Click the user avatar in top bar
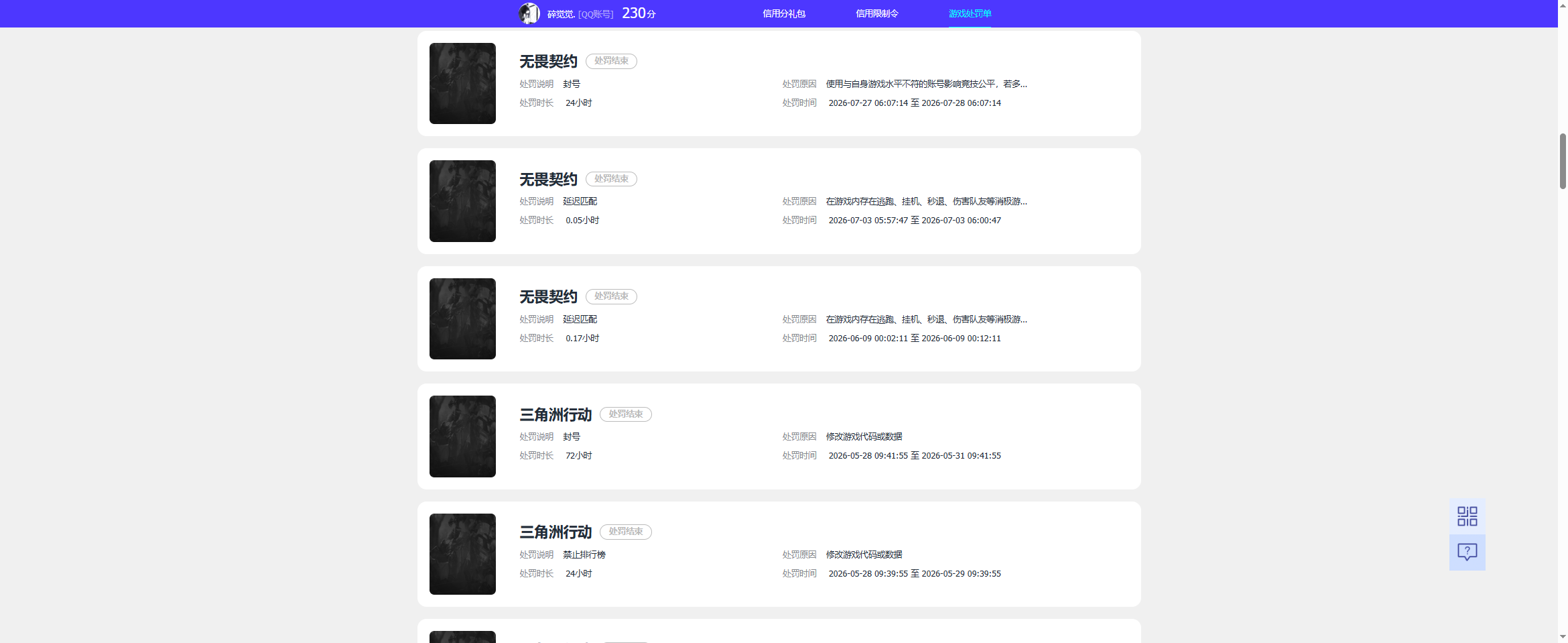Screen dimensions: 1568x643 point(529,13)
